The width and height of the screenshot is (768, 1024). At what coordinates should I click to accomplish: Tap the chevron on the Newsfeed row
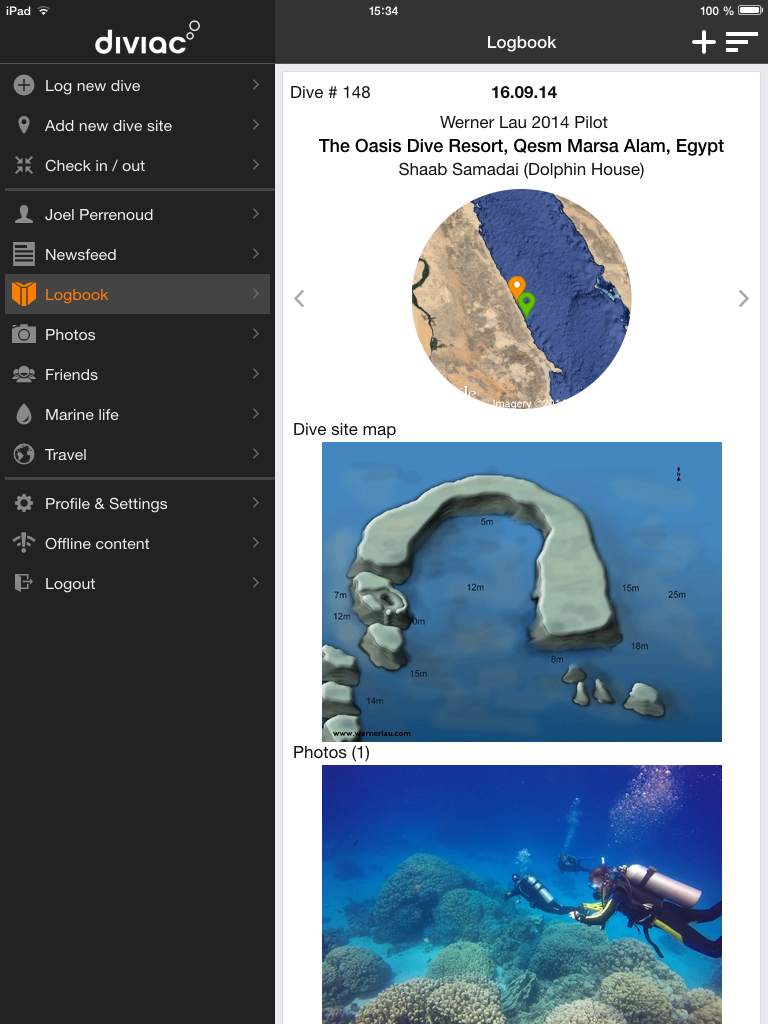(256, 253)
